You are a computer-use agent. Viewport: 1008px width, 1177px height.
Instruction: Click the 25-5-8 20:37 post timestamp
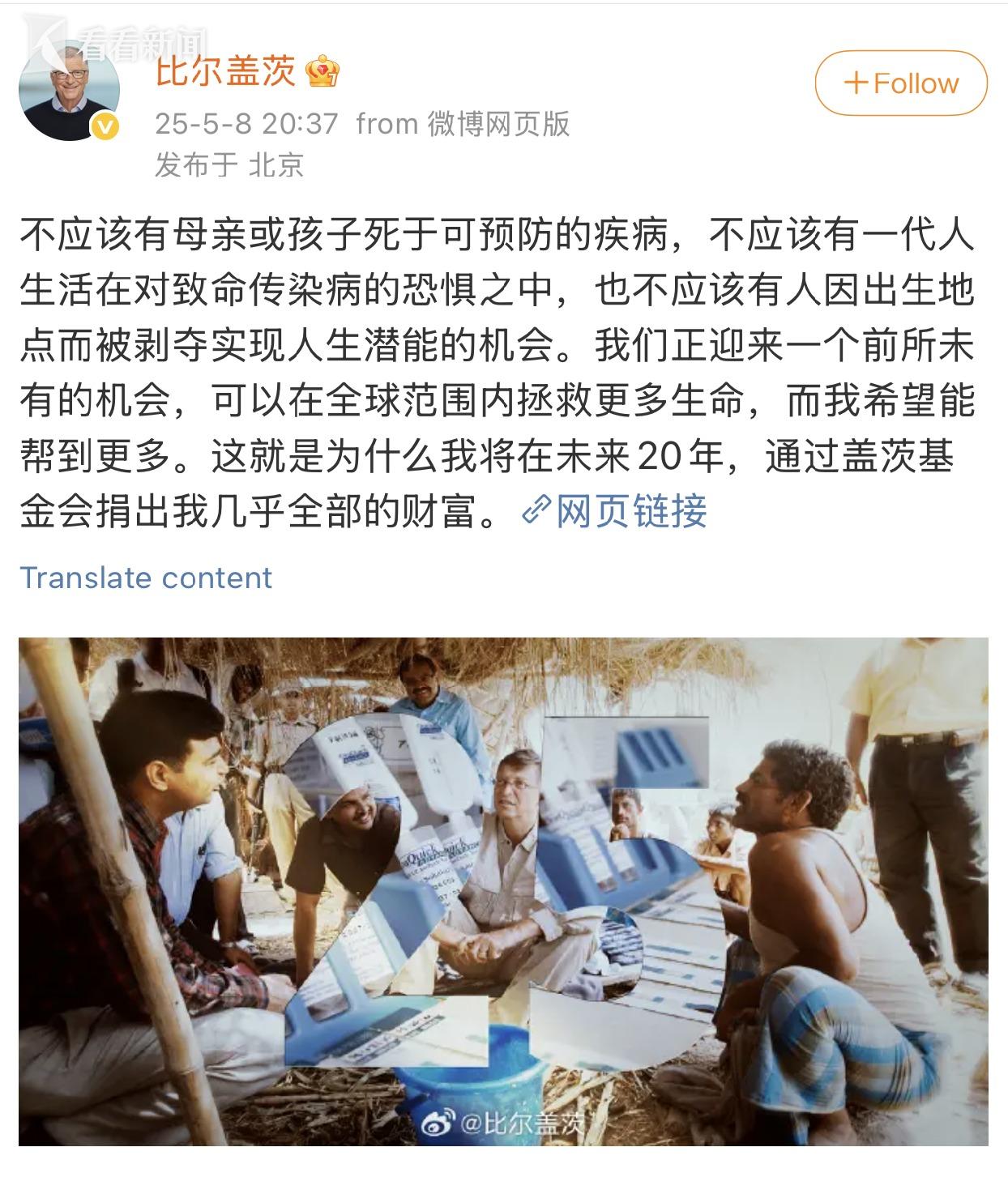(x=246, y=124)
